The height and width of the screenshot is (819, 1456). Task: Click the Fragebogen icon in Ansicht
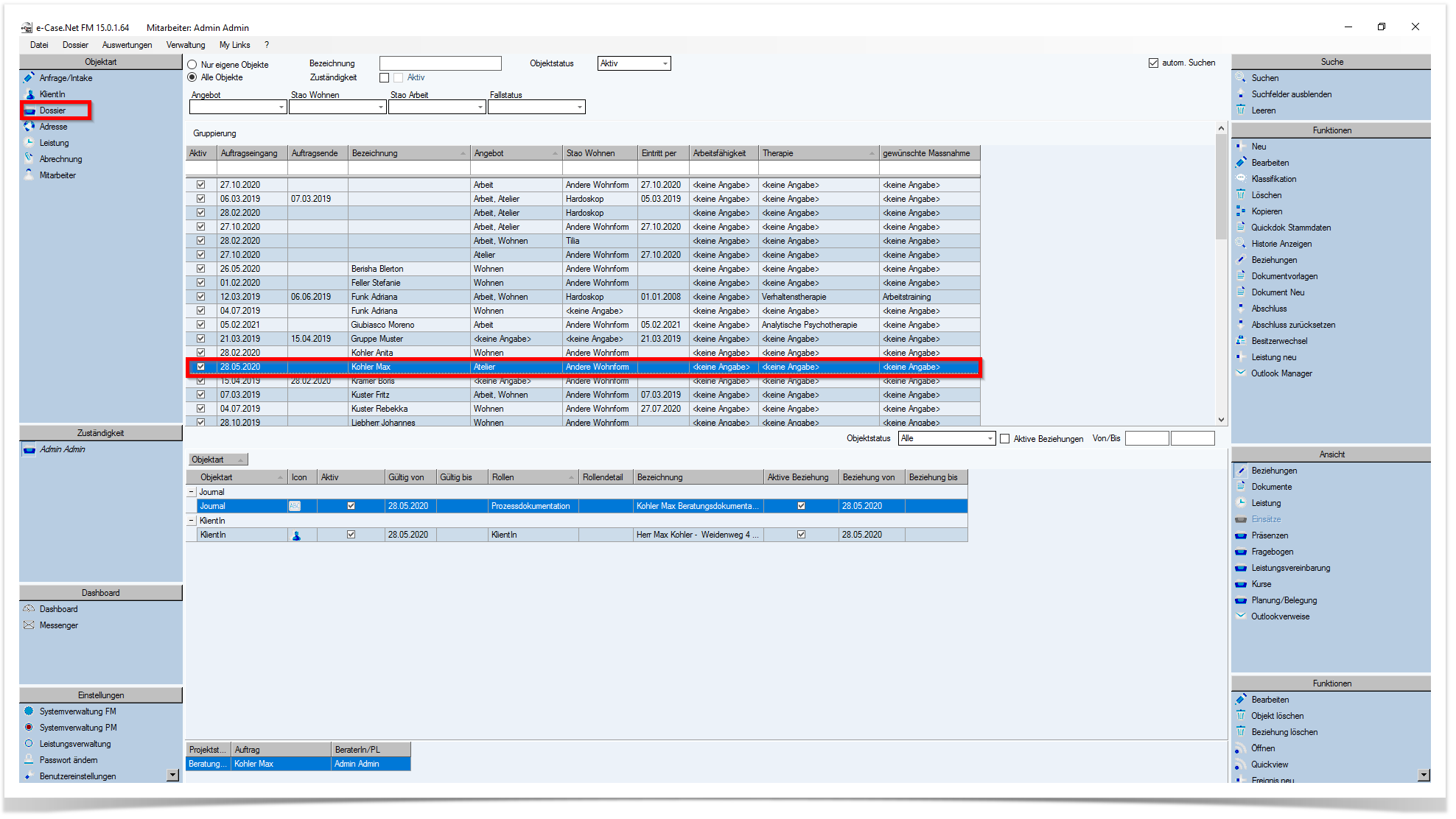pos(1241,552)
